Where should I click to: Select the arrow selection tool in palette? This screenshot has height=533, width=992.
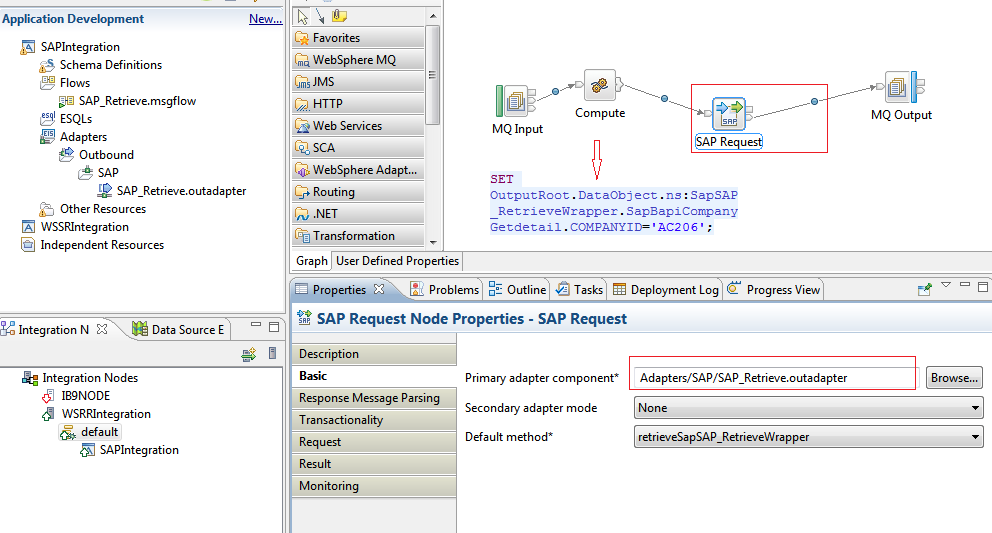click(x=302, y=16)
